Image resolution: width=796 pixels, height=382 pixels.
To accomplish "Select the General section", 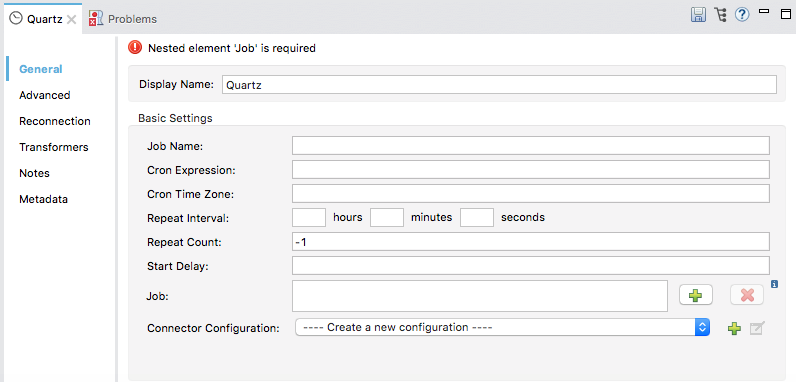I will (x=41, y=69).
